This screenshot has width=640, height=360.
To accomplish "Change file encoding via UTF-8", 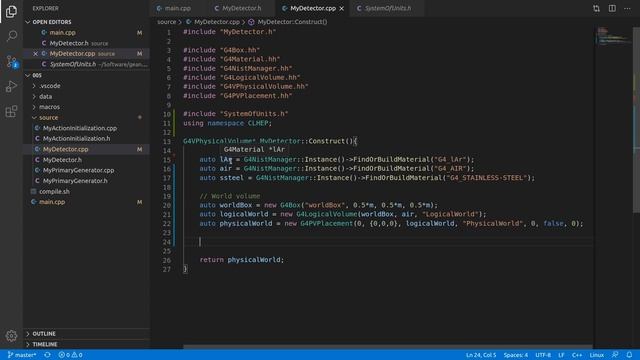I will tap(543, 355).
